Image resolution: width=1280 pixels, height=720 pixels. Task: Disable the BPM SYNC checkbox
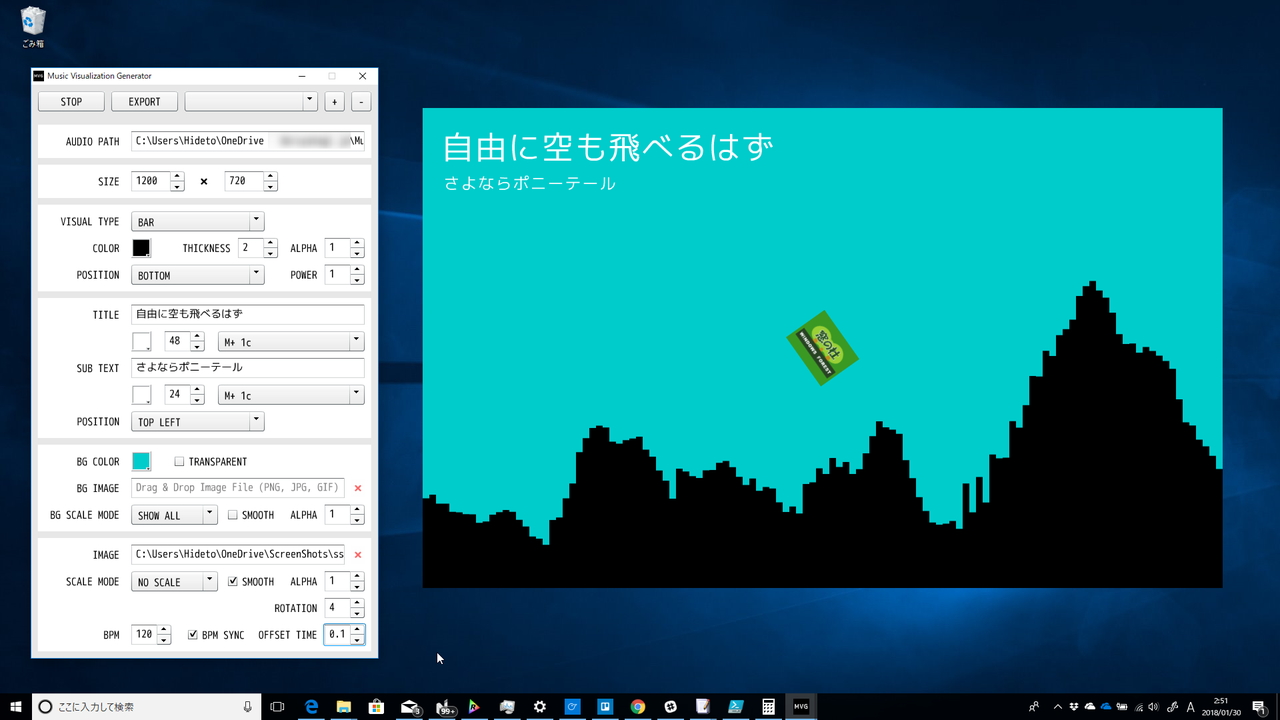(192, 633)
